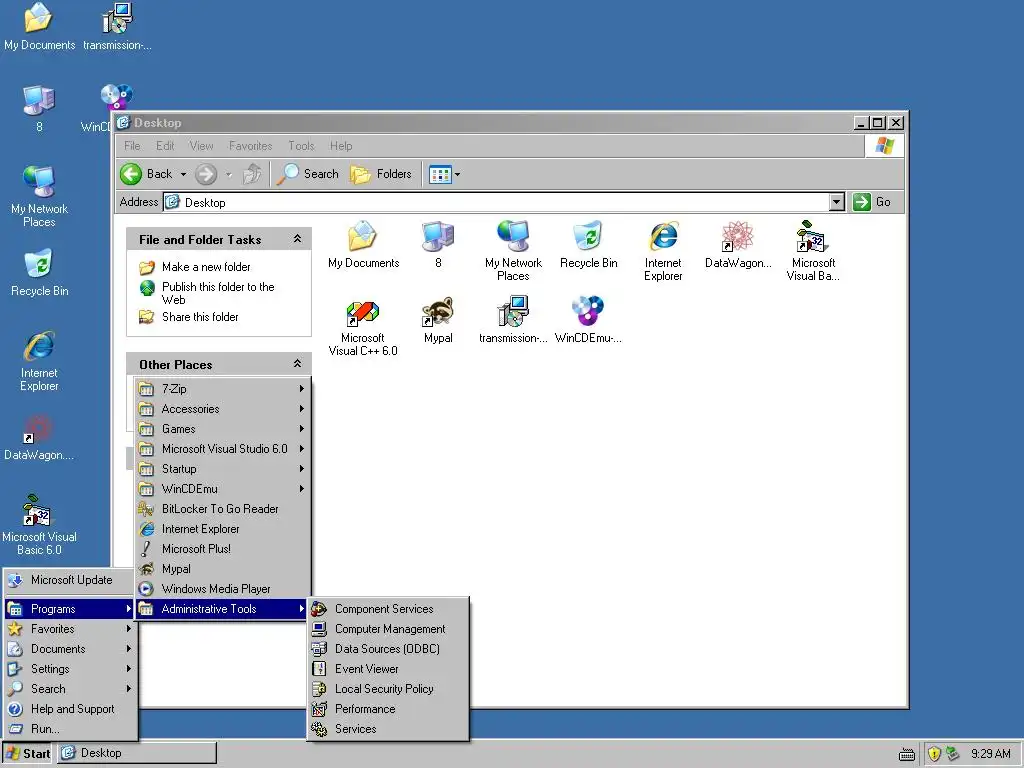Click the Search magnifier toolbar button

(x=308, y=174)
